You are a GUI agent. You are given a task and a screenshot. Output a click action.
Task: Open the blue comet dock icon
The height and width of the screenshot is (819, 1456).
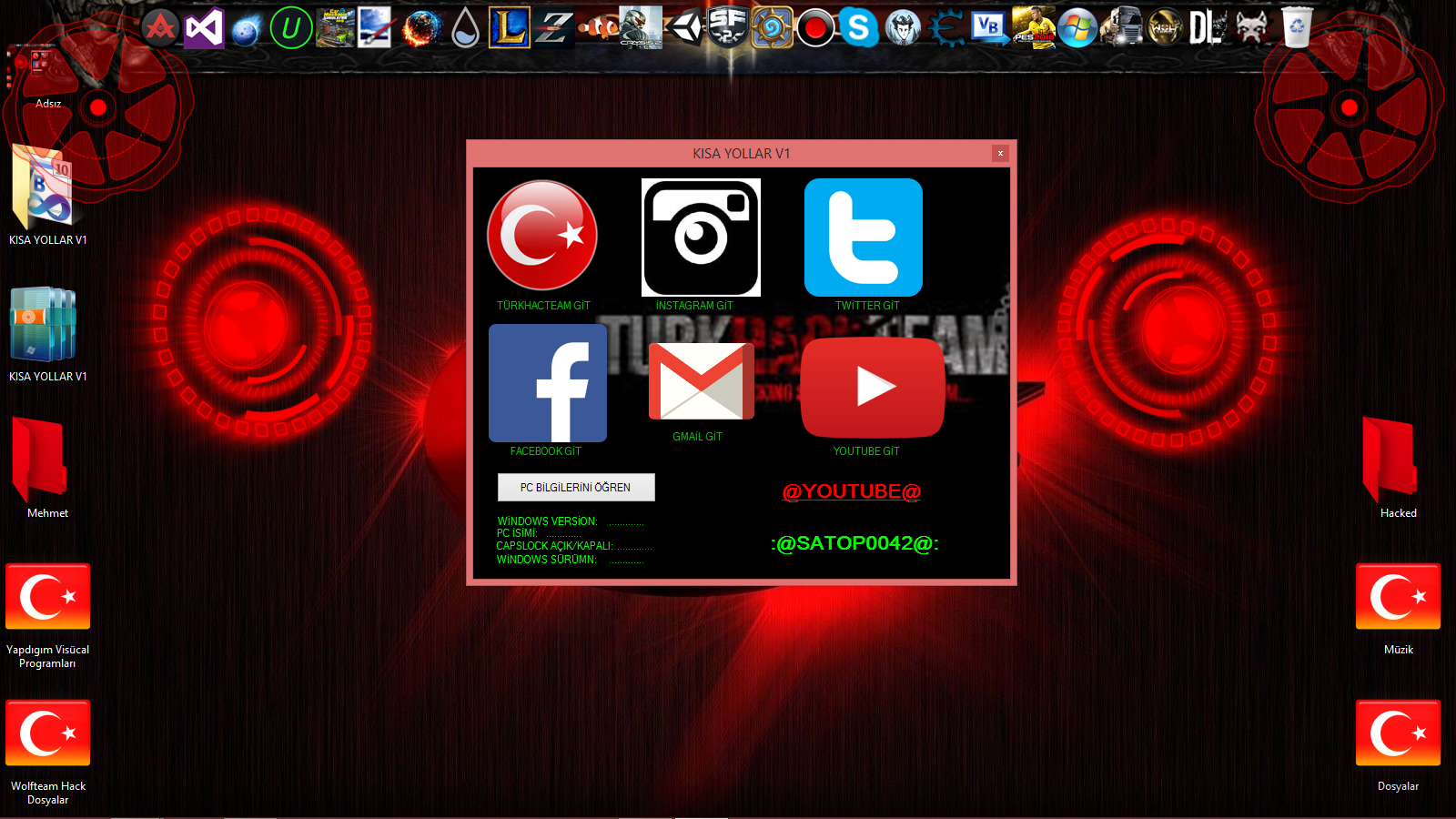(247, 29)
